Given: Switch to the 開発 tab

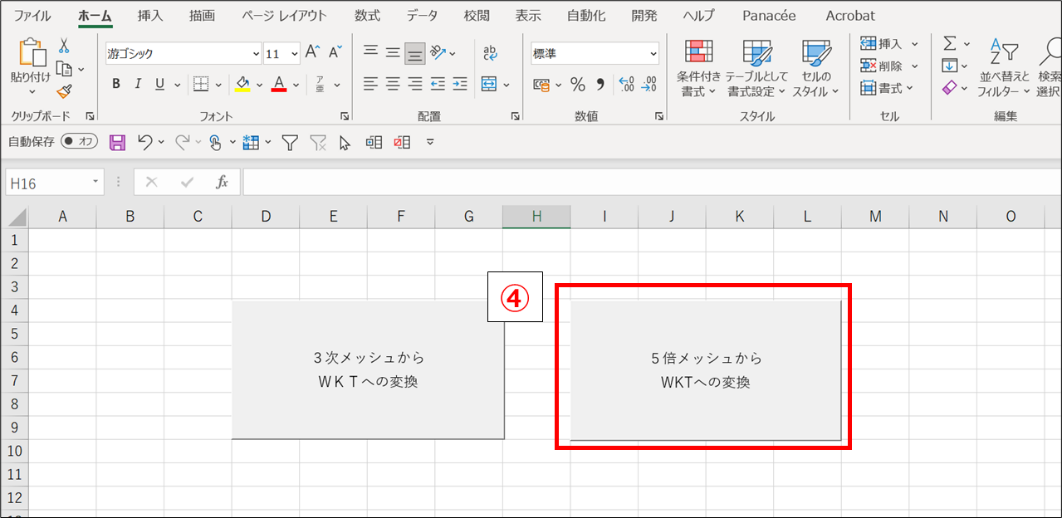Looking at the screenshot, I should [x=643, y=15].
